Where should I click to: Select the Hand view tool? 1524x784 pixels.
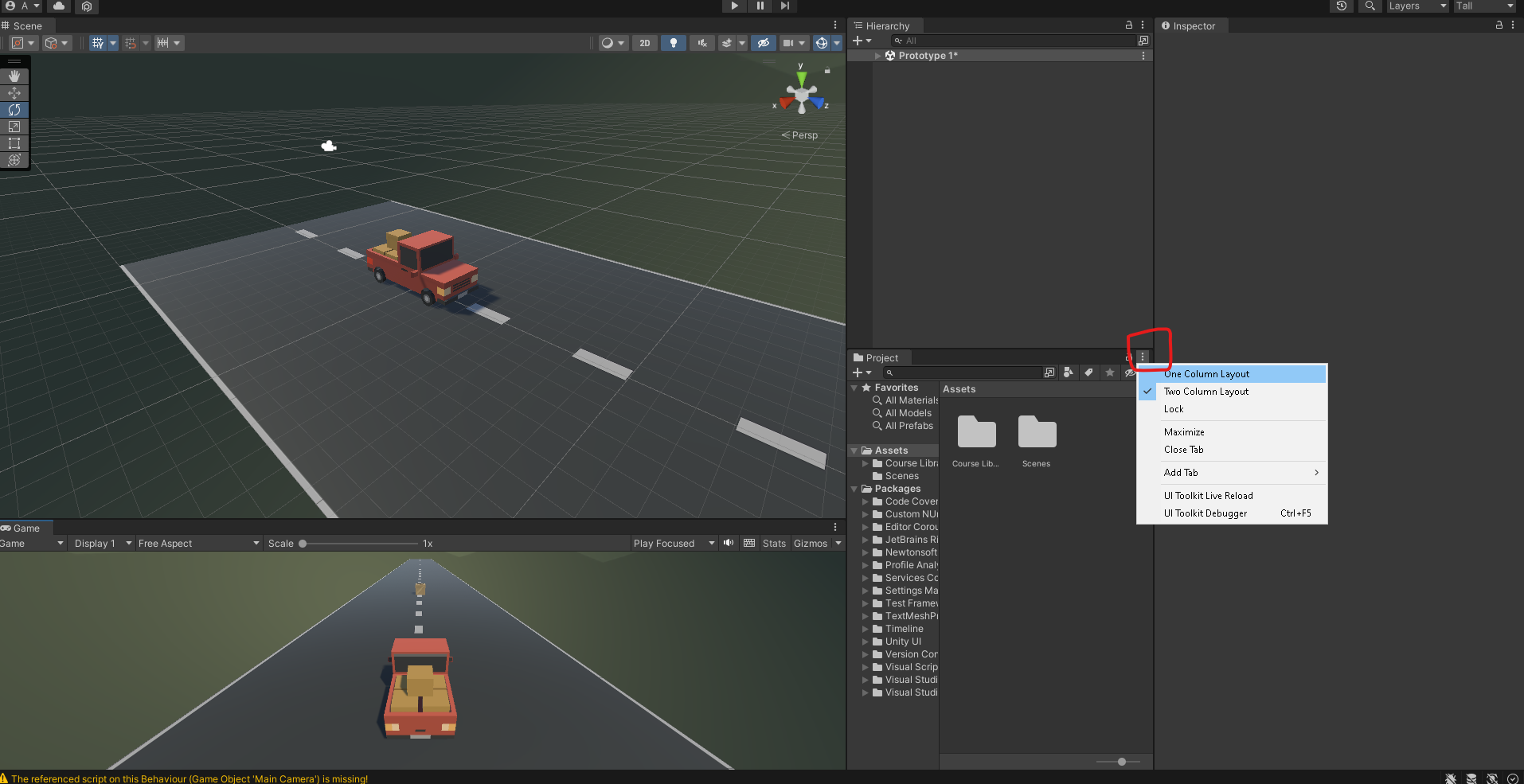[x=14, y=76]
